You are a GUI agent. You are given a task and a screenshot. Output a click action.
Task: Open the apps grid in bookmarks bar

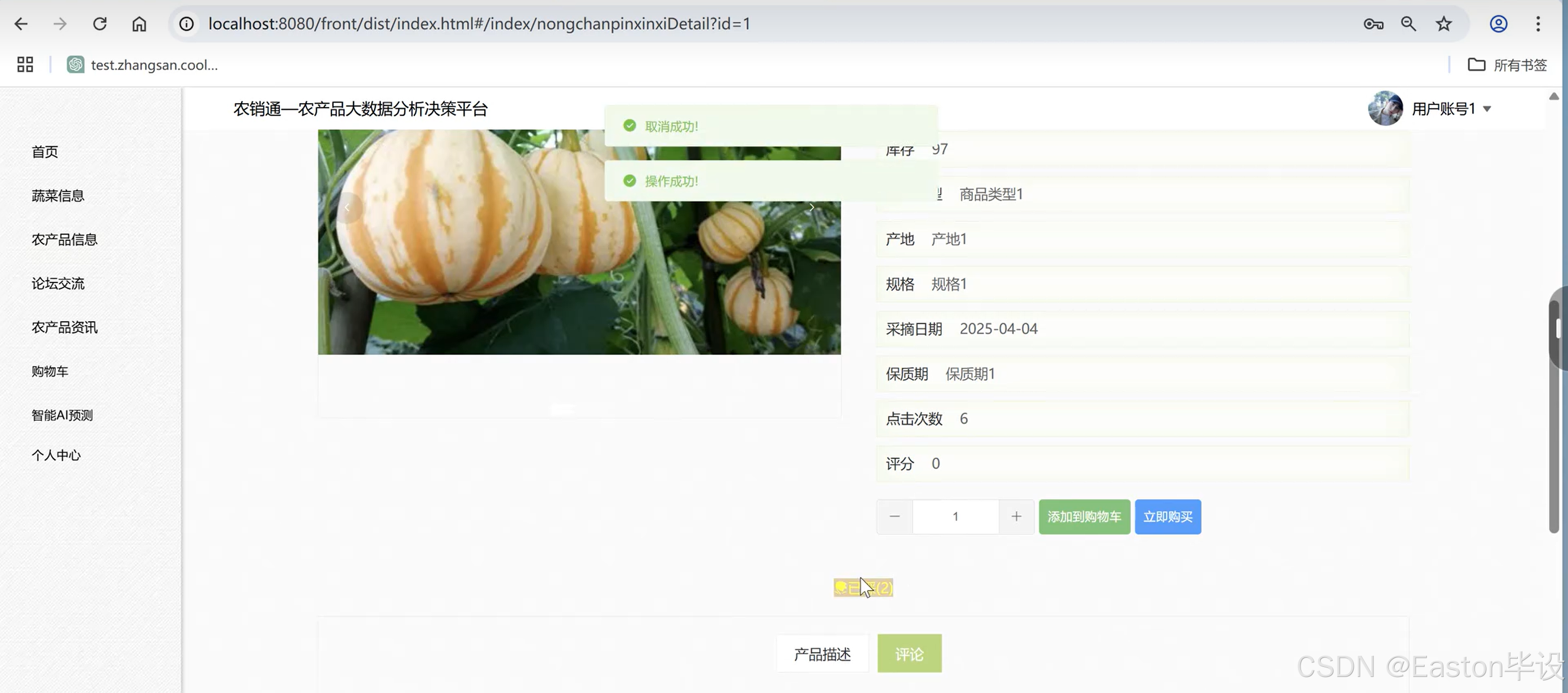point(25,64)
